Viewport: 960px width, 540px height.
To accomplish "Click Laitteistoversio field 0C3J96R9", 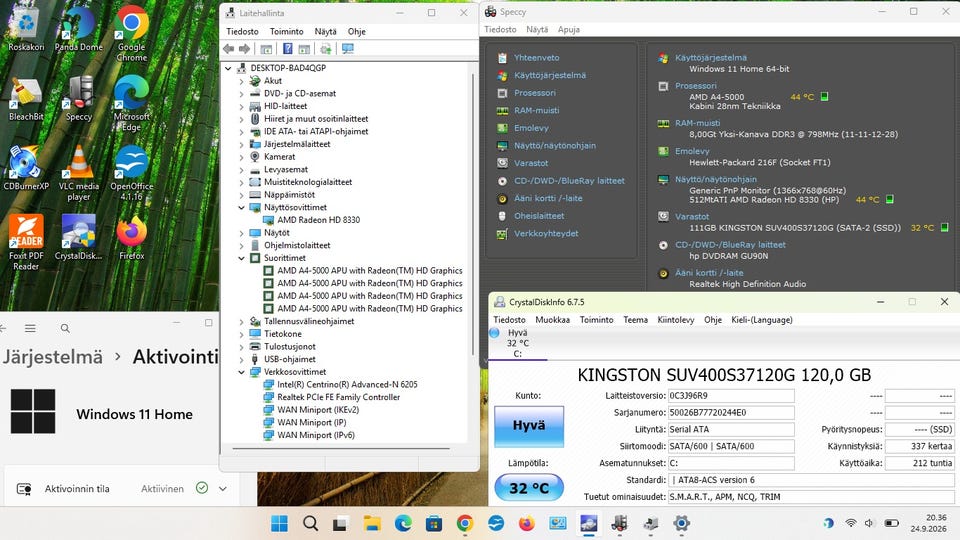I will (x=731, y=396).
